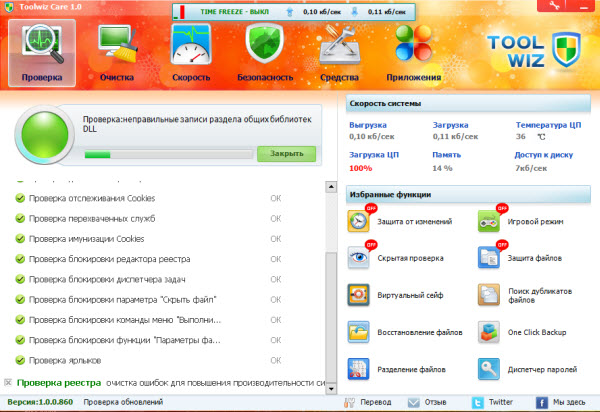Click the Facebook icon near Мы здесь
This screenshot has height=412, width=600.
pos(541,402)
